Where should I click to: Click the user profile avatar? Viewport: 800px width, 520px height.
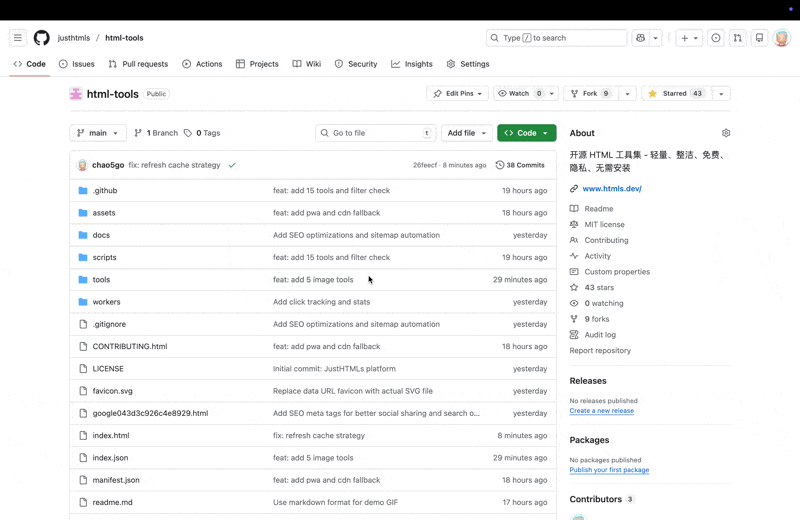pos(782,38)
